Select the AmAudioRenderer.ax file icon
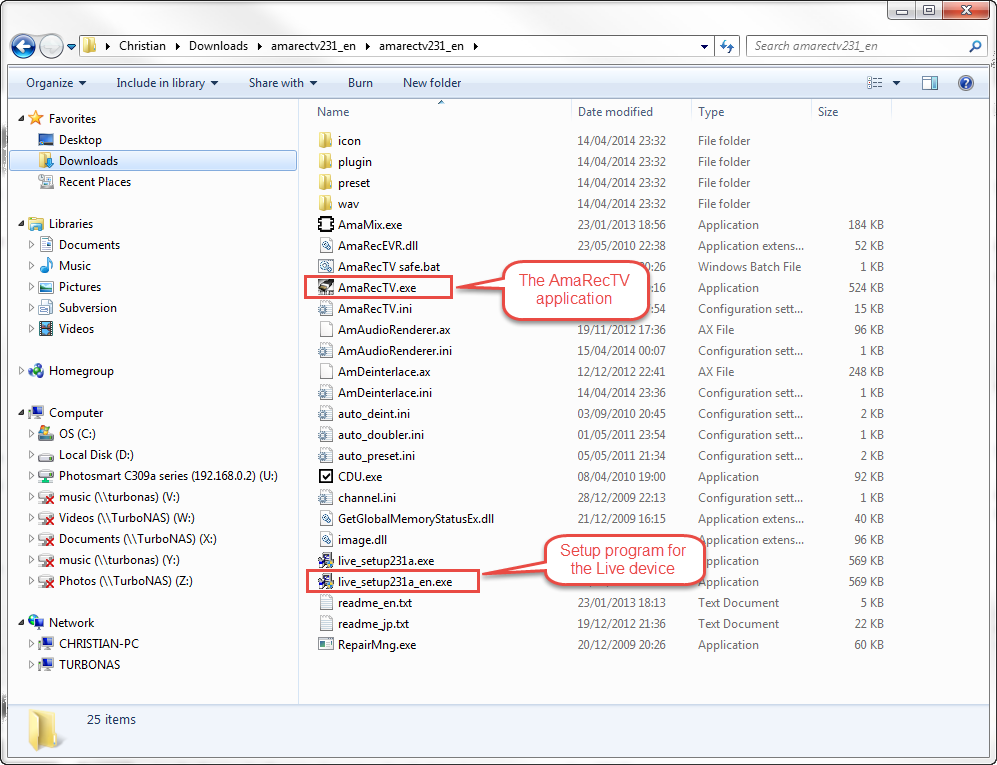The image size is (997, 765). [x=326, y=329]
